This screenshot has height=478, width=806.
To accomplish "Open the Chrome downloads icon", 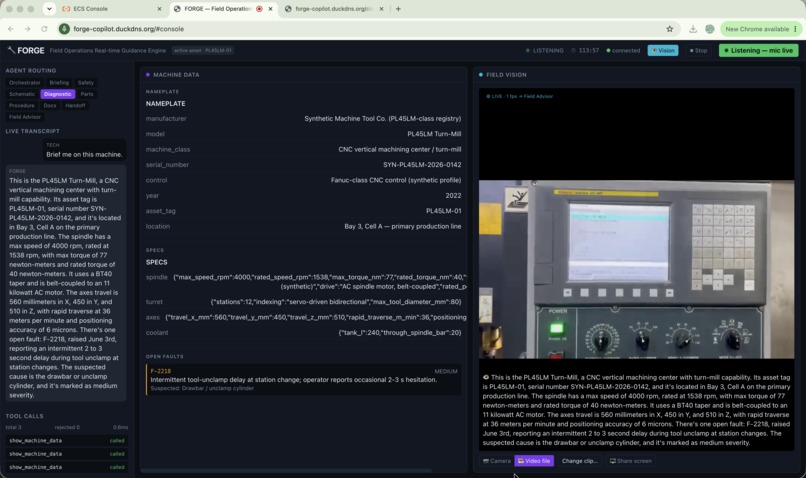I will pyautogui.click(x=693, y=29).
